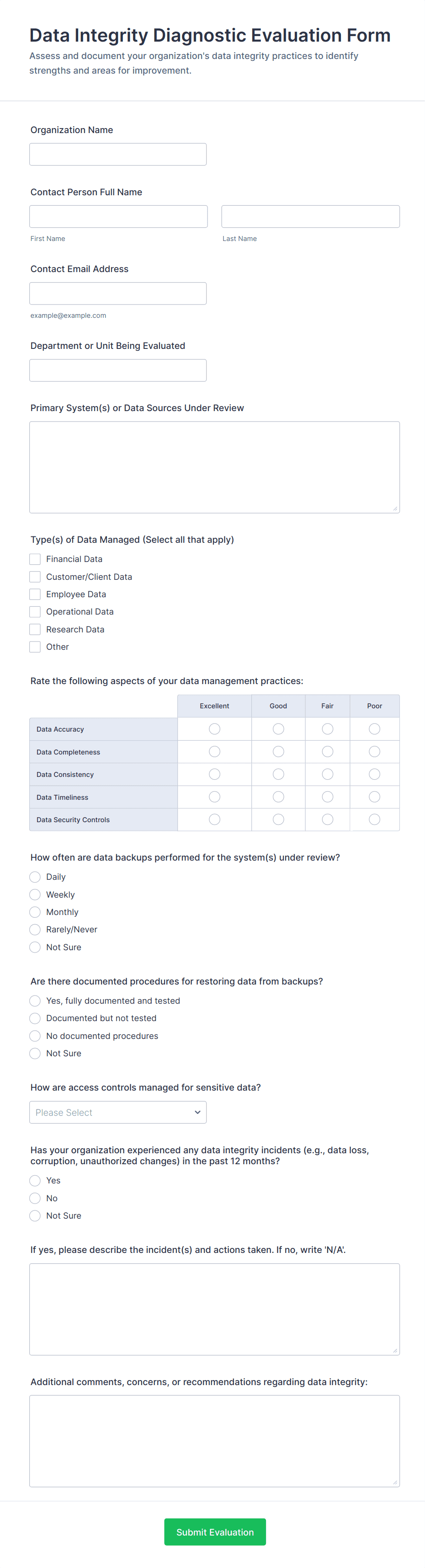Click the Additional comments text area

[x=215, y=1440]
